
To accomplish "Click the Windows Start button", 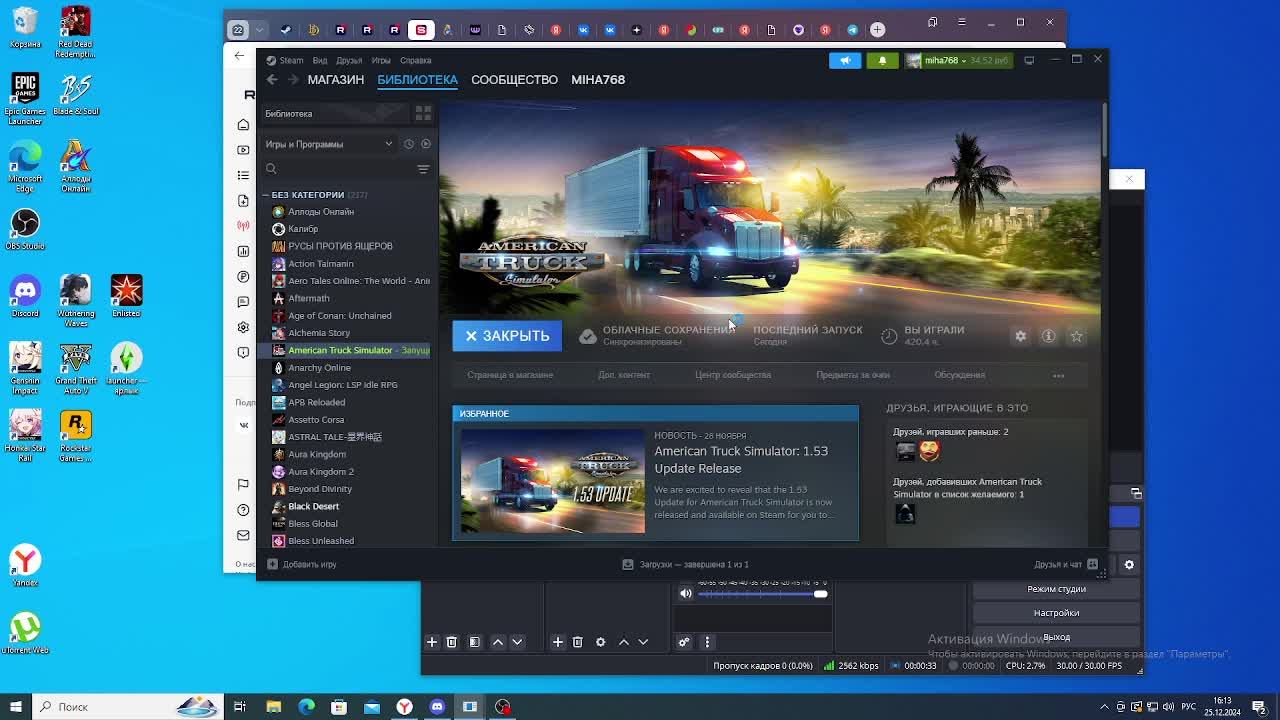I will click(x=16, y=707).
